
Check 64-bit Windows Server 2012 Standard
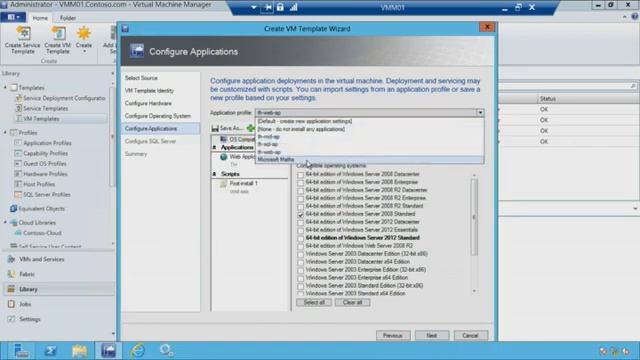pos(301,238)
